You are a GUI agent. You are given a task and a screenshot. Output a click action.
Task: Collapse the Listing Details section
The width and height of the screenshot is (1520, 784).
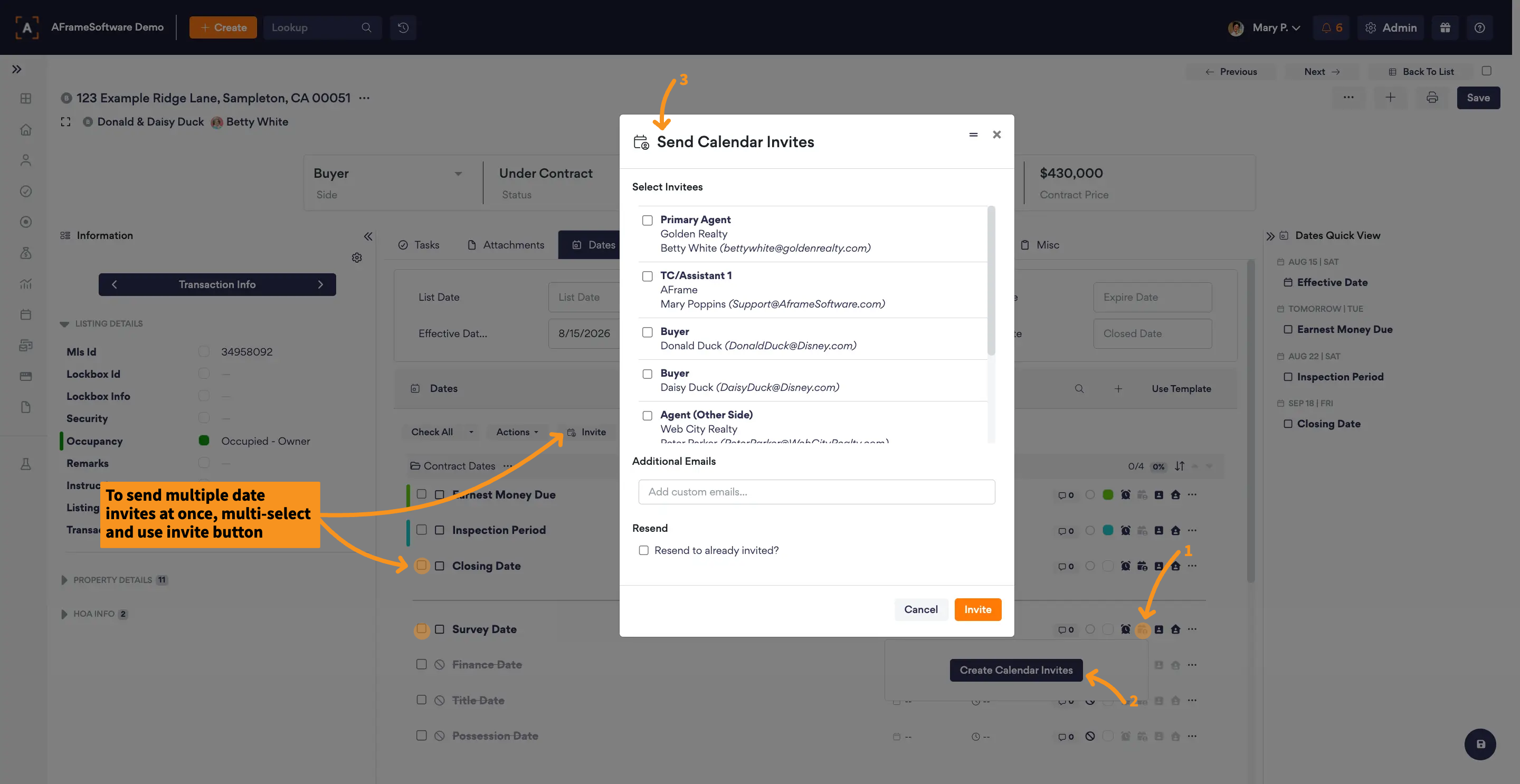64,324
